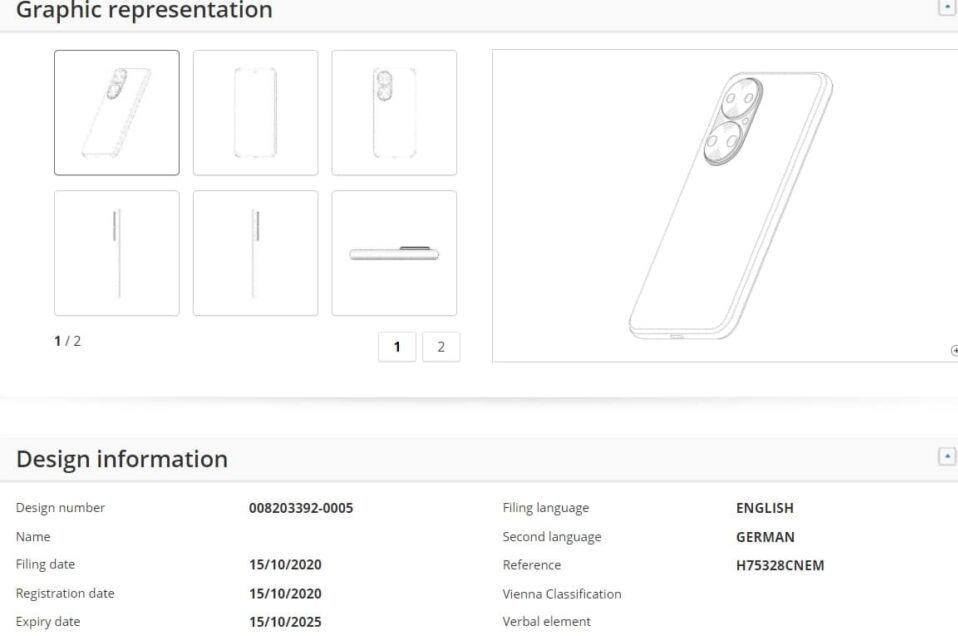The height and width of the screenshot is (636, 958).
Task: Click the ENGLISH filing language value
Action: pos(765,508)
